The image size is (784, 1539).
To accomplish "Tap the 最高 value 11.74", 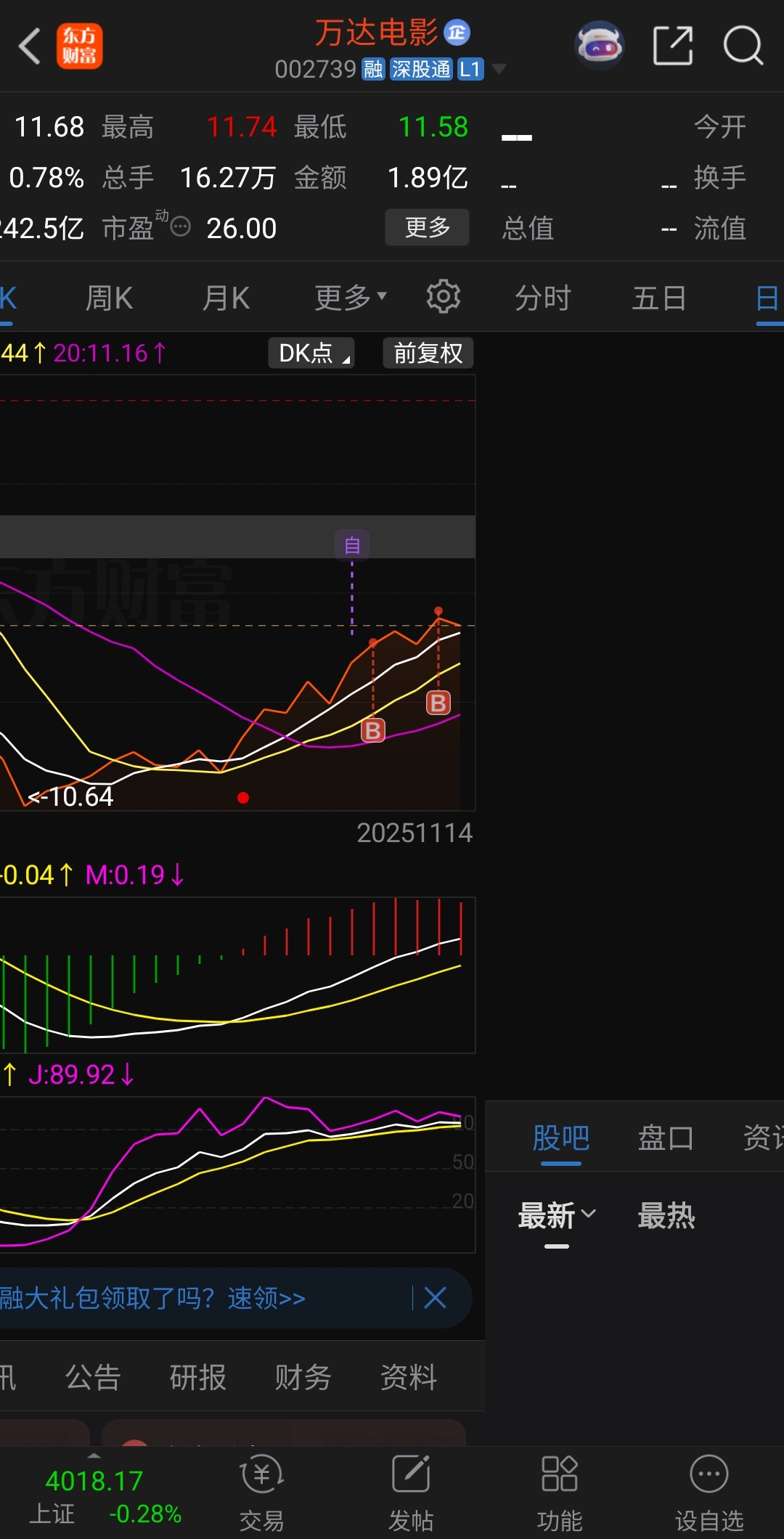I will [242, 127].
